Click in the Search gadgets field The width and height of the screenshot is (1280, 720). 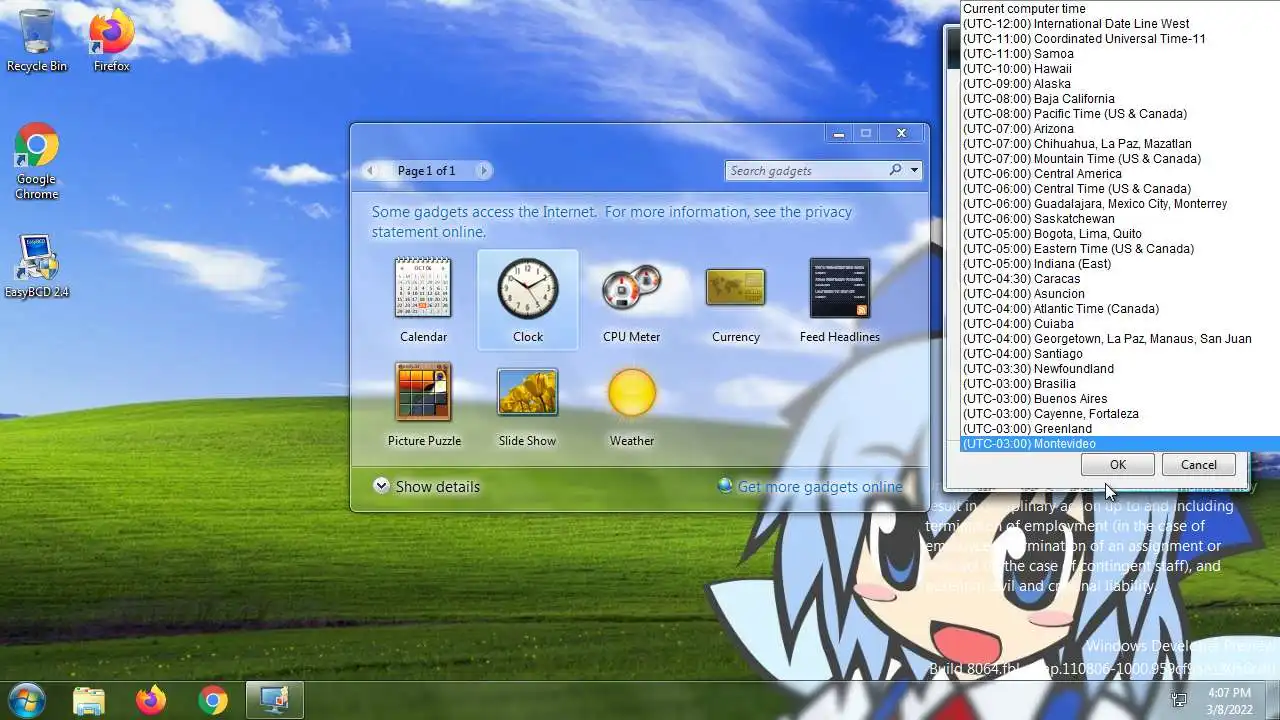tap(807, 170)
